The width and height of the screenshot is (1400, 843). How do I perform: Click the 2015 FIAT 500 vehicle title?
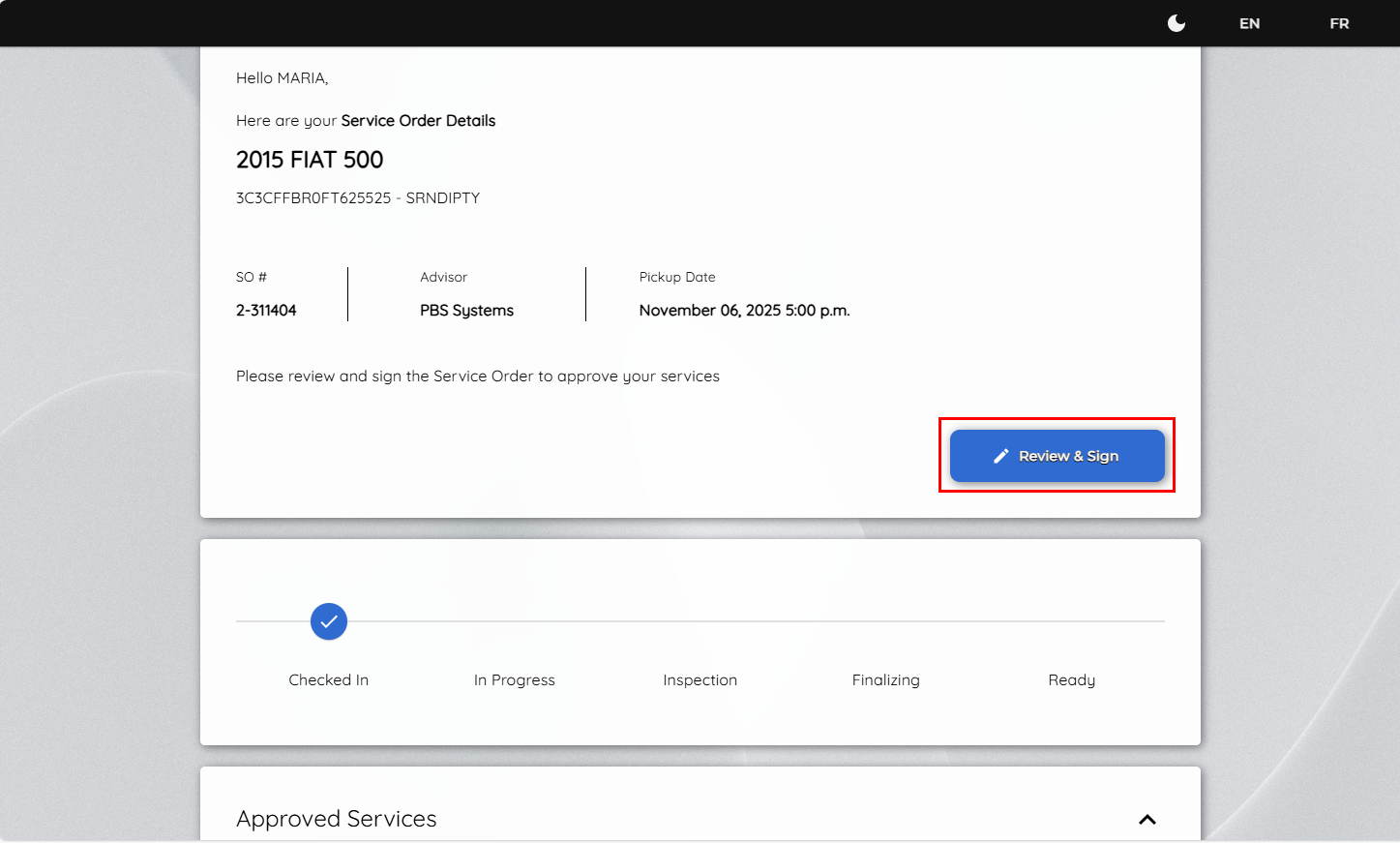310,160
